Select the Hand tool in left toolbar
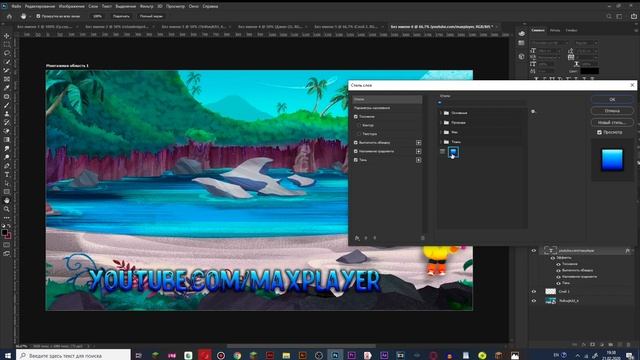Image resolution: width=640 pixels, height=360 pixels. pos(7,200)
